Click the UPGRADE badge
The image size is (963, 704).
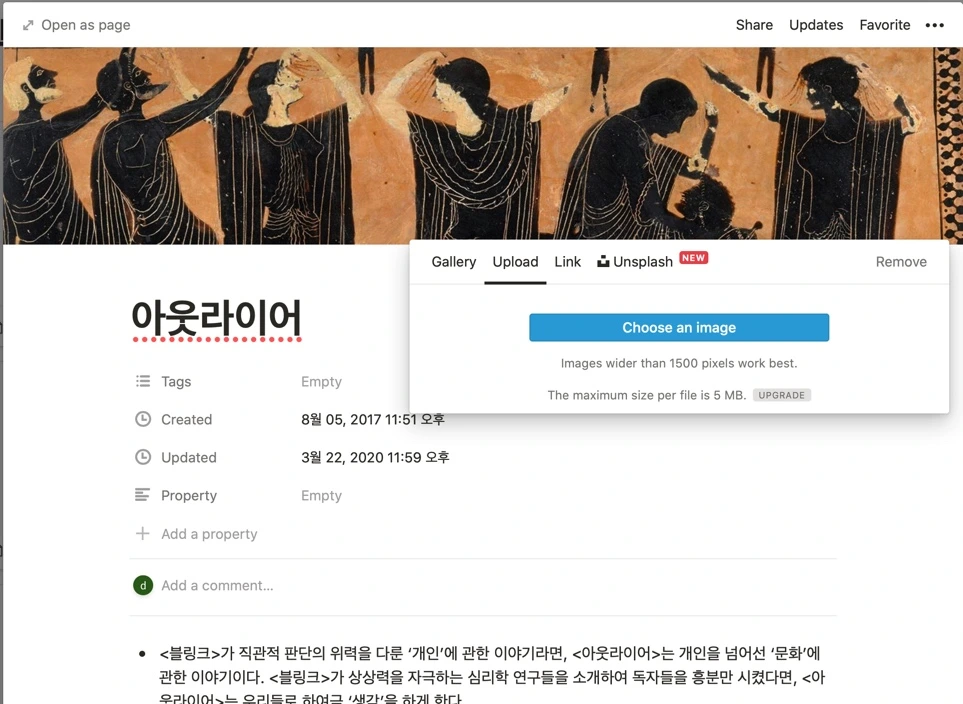click(x=781, y=395)
